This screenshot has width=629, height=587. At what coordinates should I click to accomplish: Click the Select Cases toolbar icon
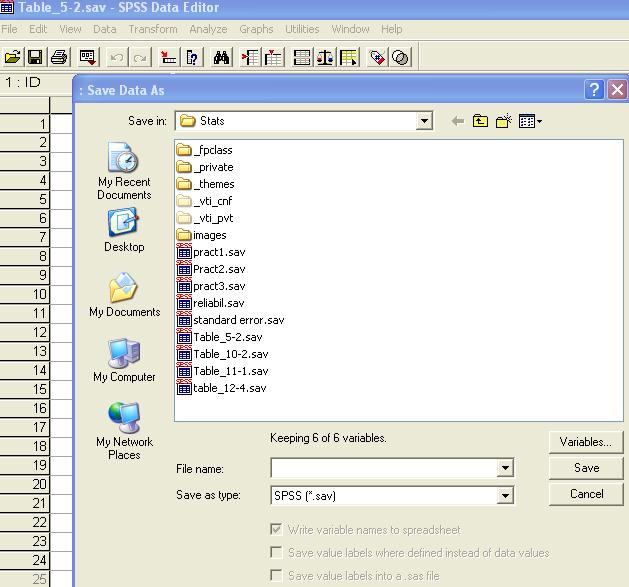(348, 58)
